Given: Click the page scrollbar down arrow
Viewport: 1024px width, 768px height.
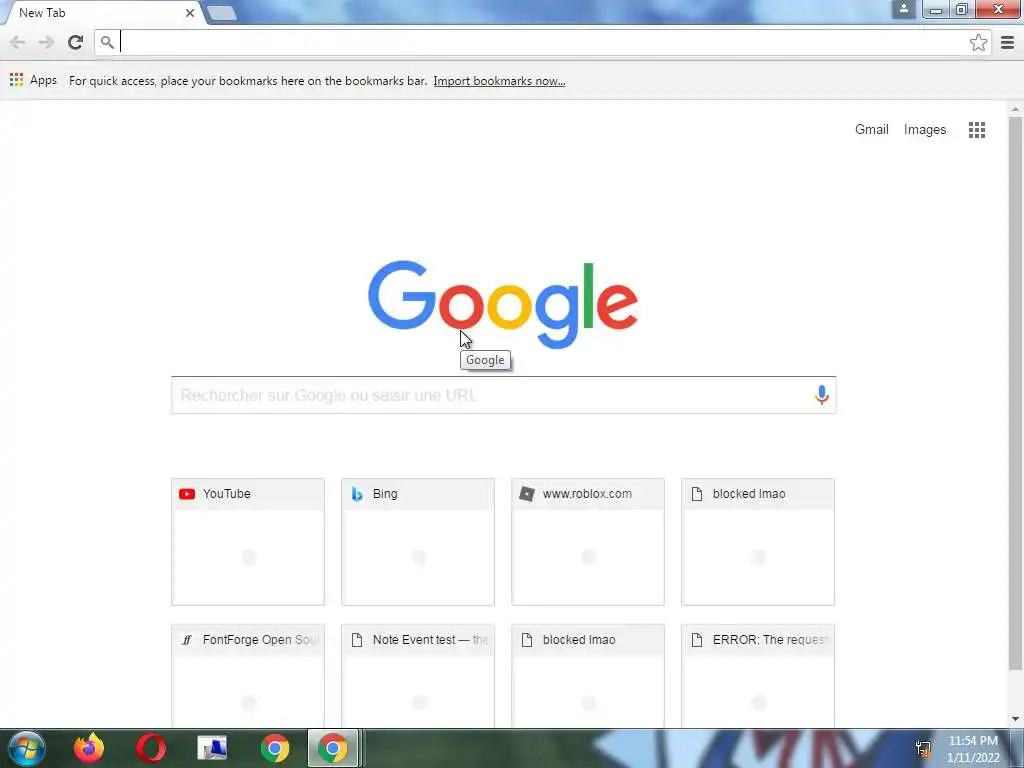Looking at the screenshot, I should [x=1015, y=719].
